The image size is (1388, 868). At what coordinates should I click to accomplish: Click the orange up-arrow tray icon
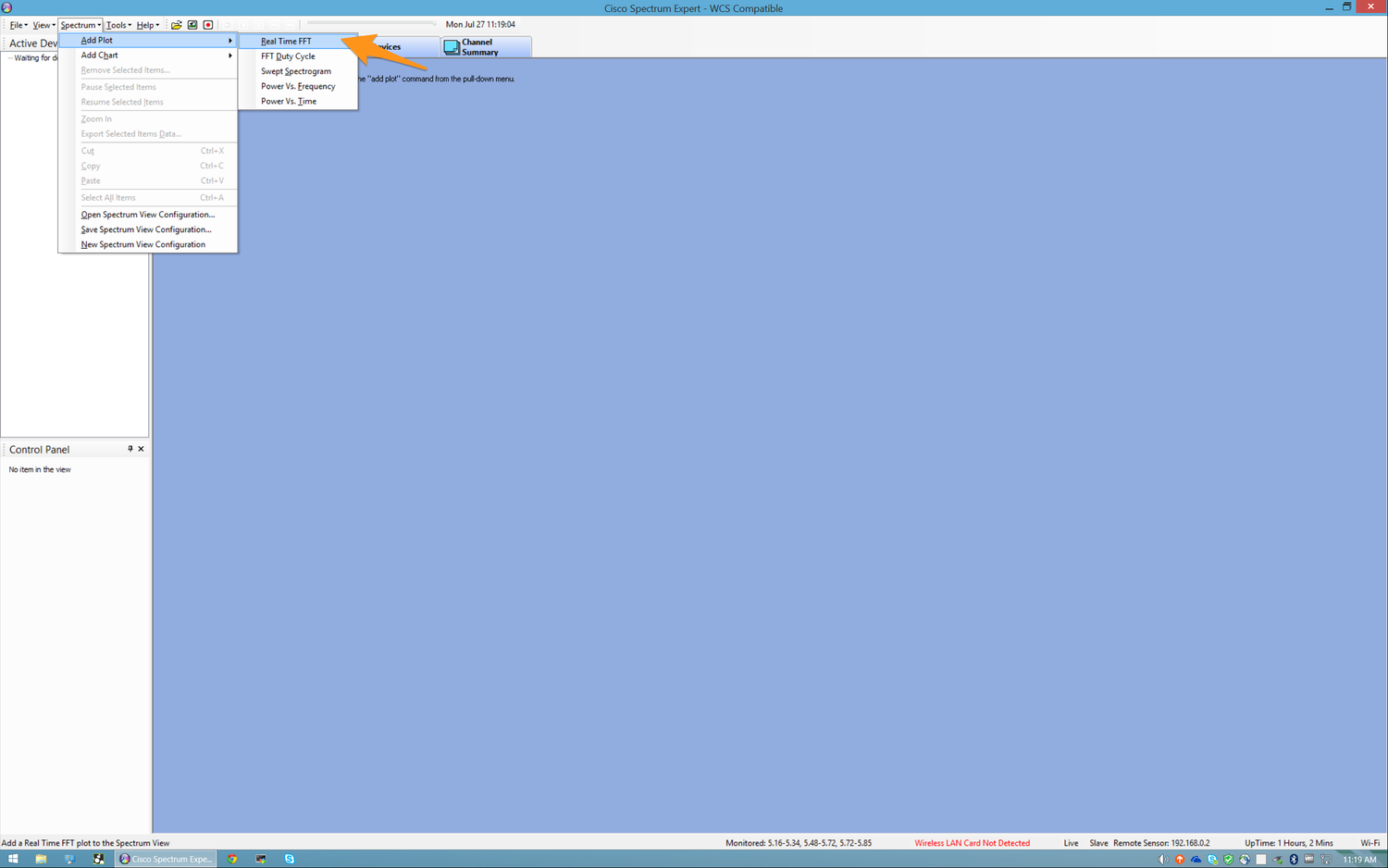click(x=1180, y=859)
